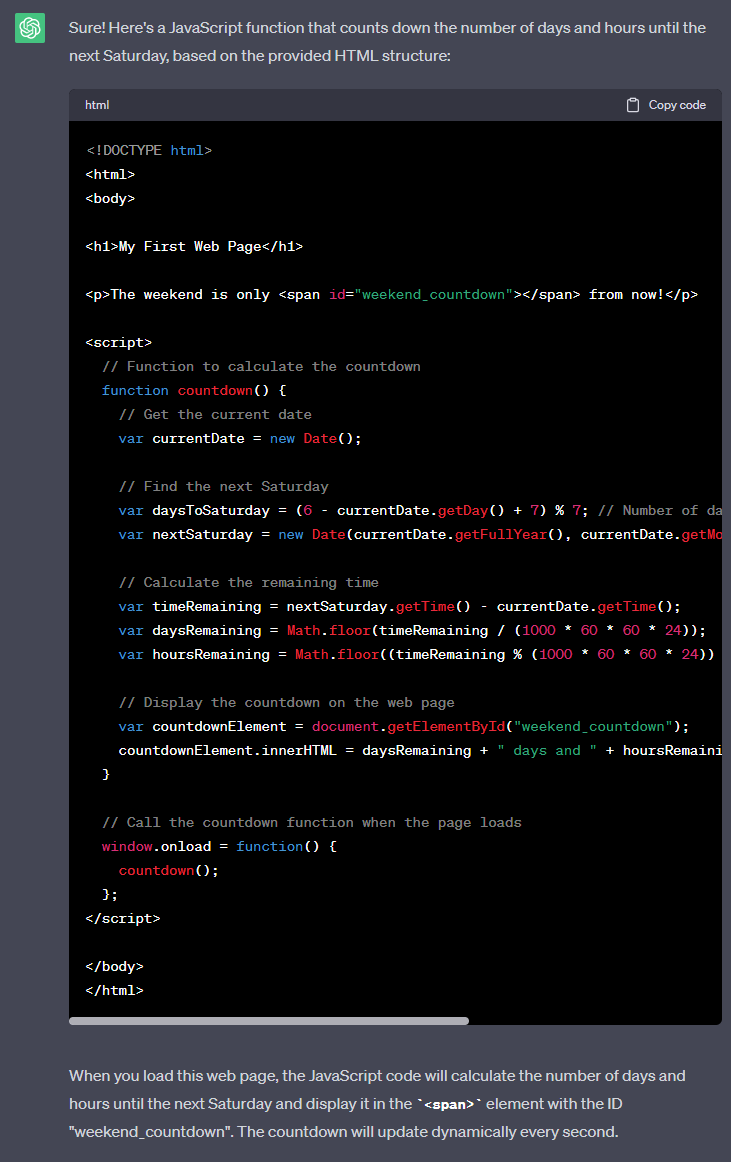The height and width of the screenshot is (1162, 731).
Task: Click the "html" language label
Action: 97,105
